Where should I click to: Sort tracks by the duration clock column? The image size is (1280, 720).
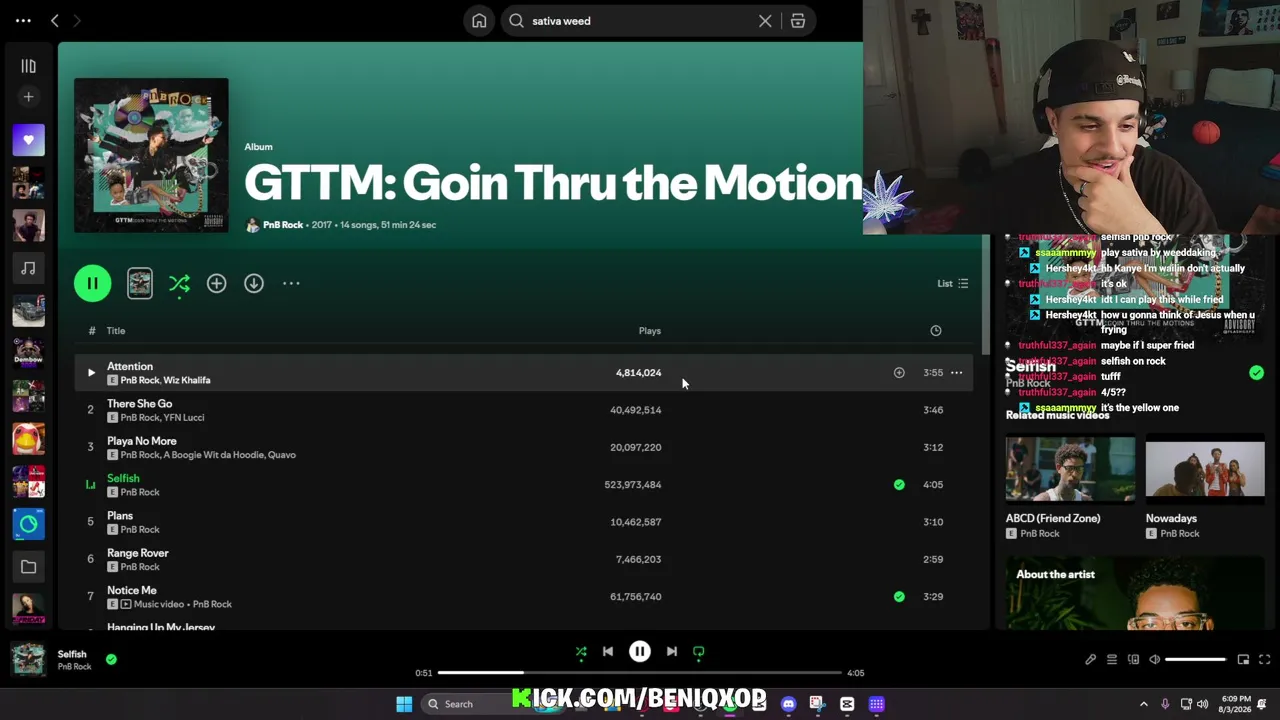[936, 331]
